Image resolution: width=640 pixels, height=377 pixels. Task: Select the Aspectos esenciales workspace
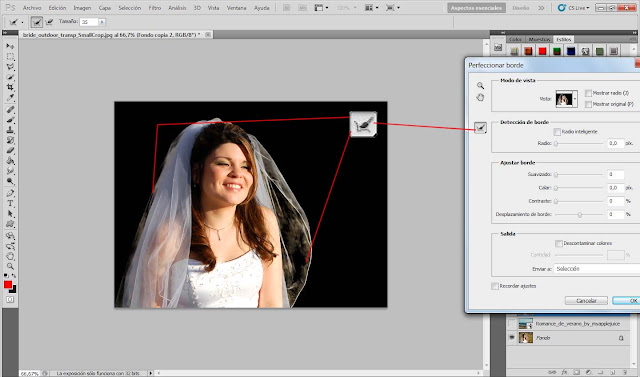[476, 8]
